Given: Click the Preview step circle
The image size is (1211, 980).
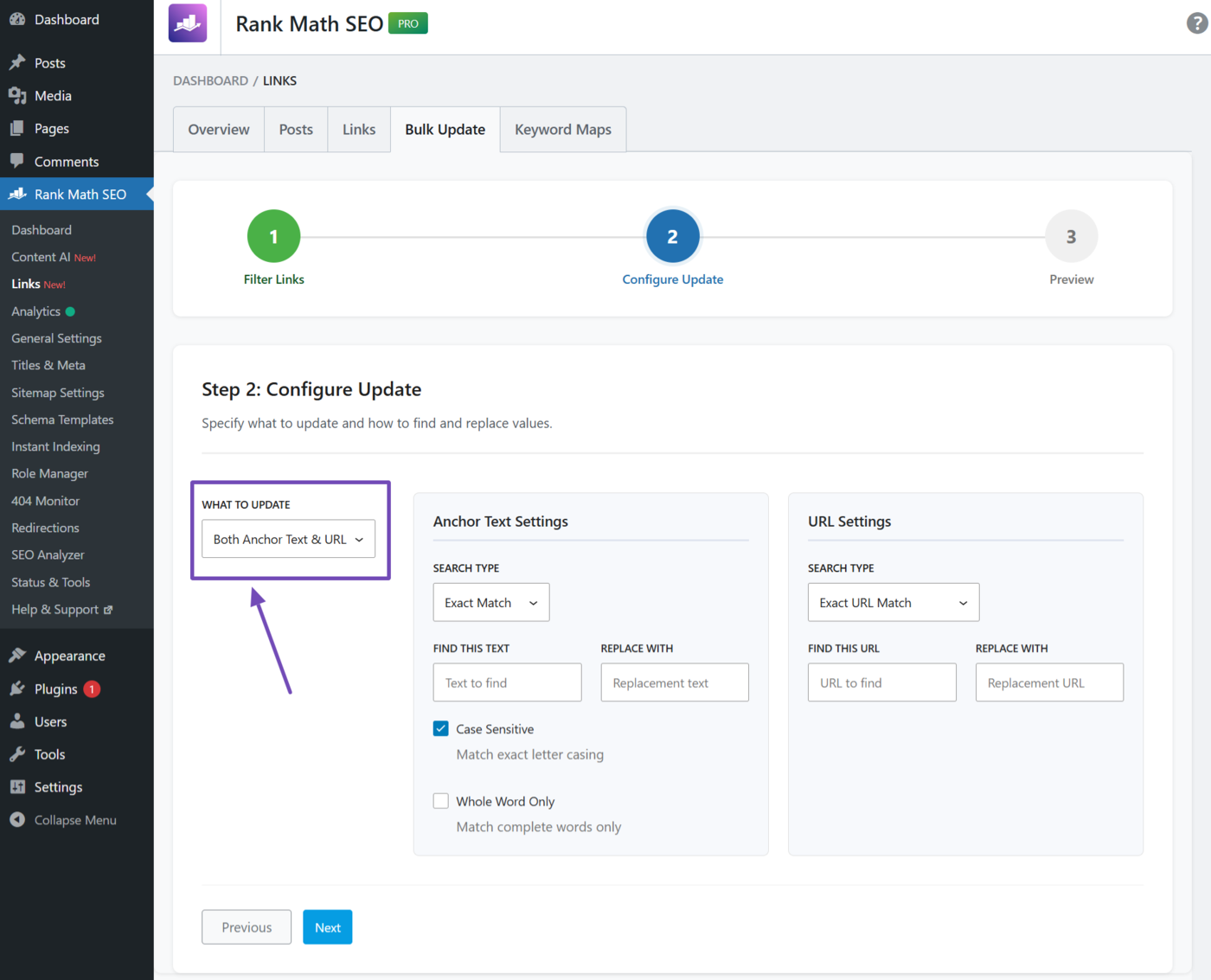Looking at the screenshot, I should pos(1071,235).
